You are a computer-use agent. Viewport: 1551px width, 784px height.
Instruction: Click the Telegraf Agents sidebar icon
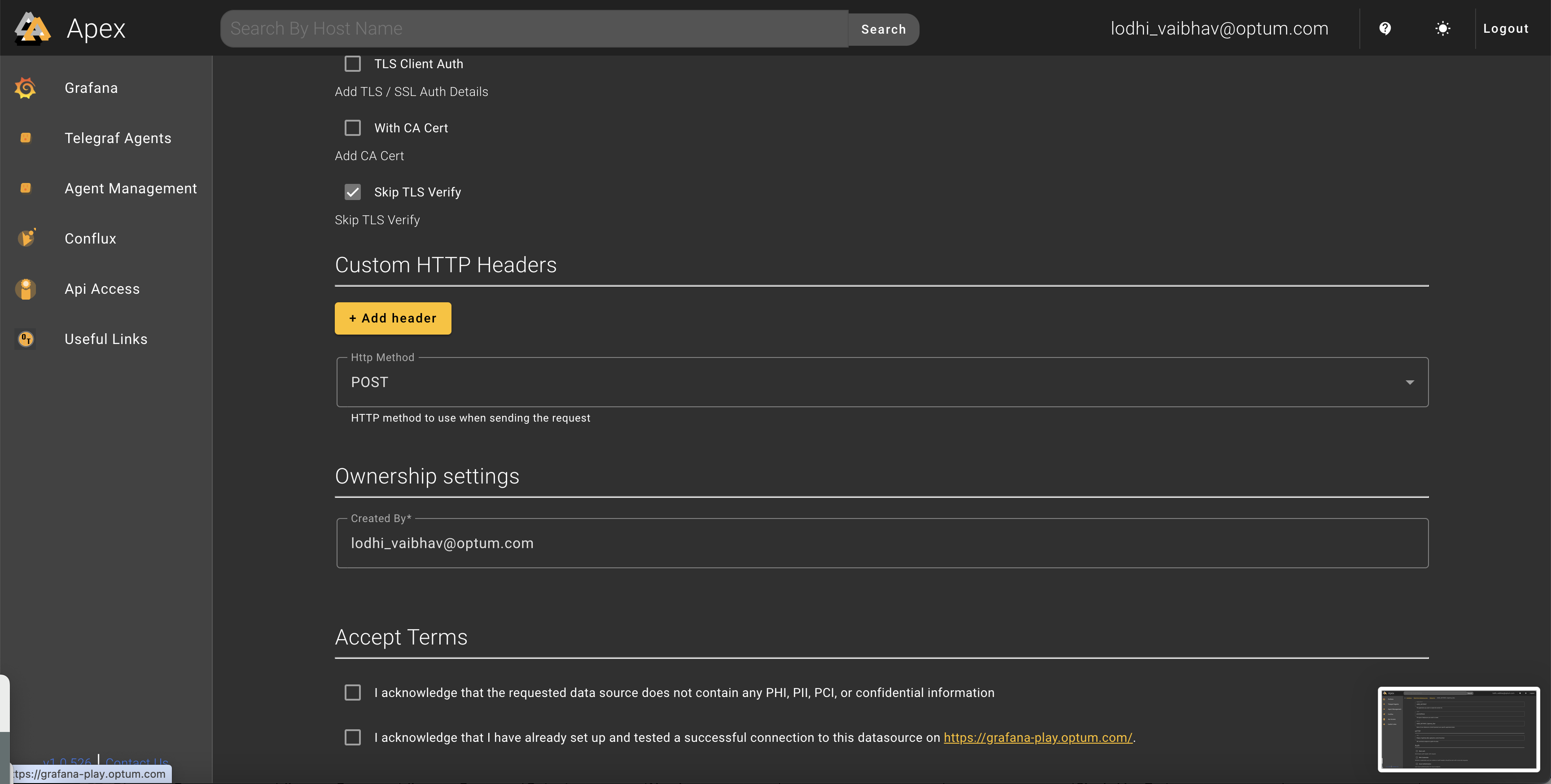25,138
